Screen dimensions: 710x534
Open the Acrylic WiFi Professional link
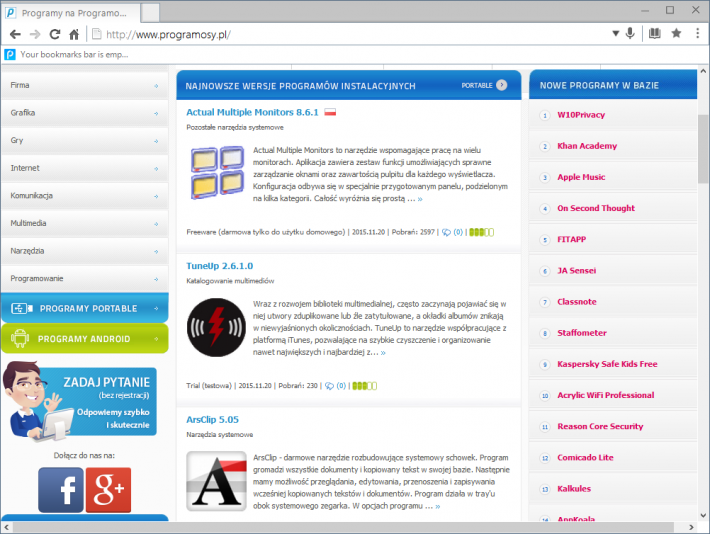pyautogui.click(x=605, y=395)
